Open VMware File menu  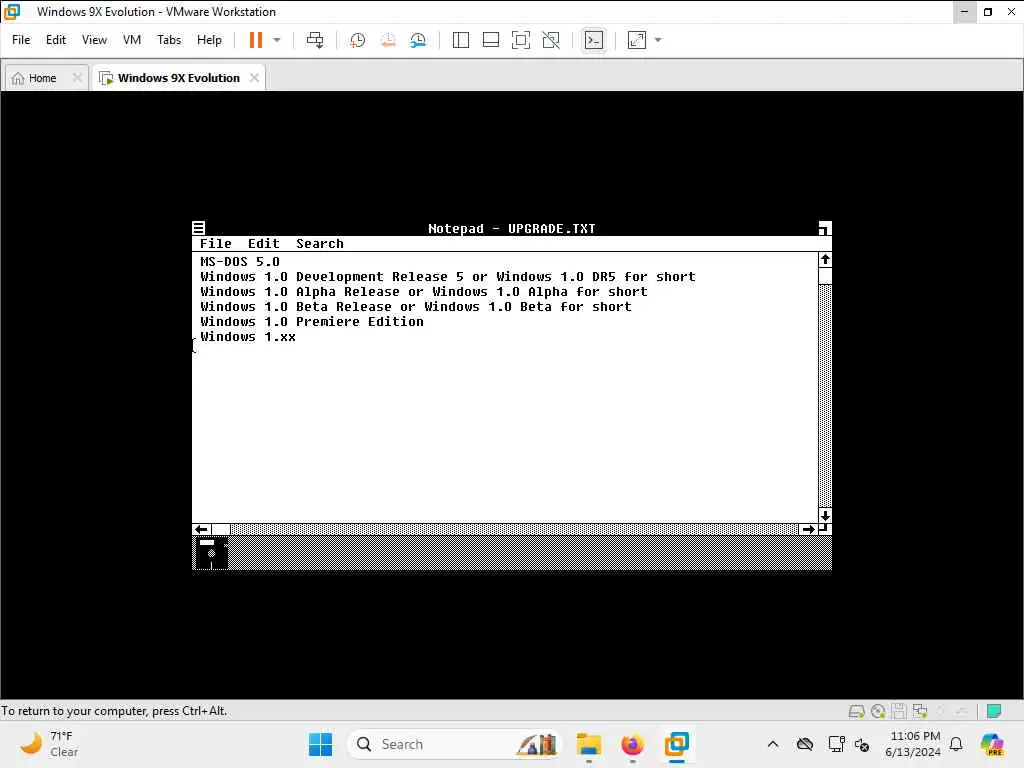21,40
